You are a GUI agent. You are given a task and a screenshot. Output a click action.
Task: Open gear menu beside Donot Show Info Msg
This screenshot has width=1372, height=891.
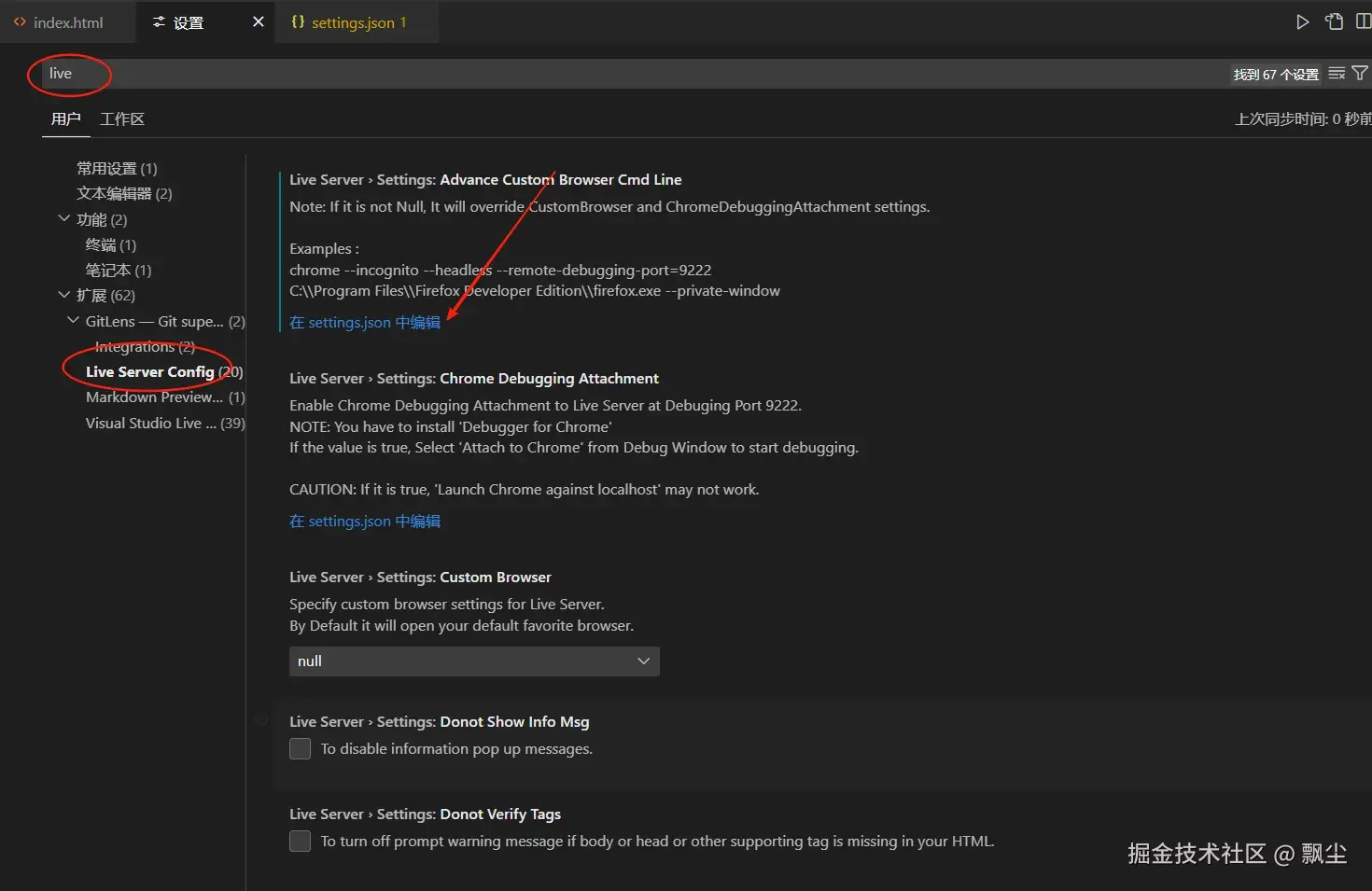tap(260, 719)
